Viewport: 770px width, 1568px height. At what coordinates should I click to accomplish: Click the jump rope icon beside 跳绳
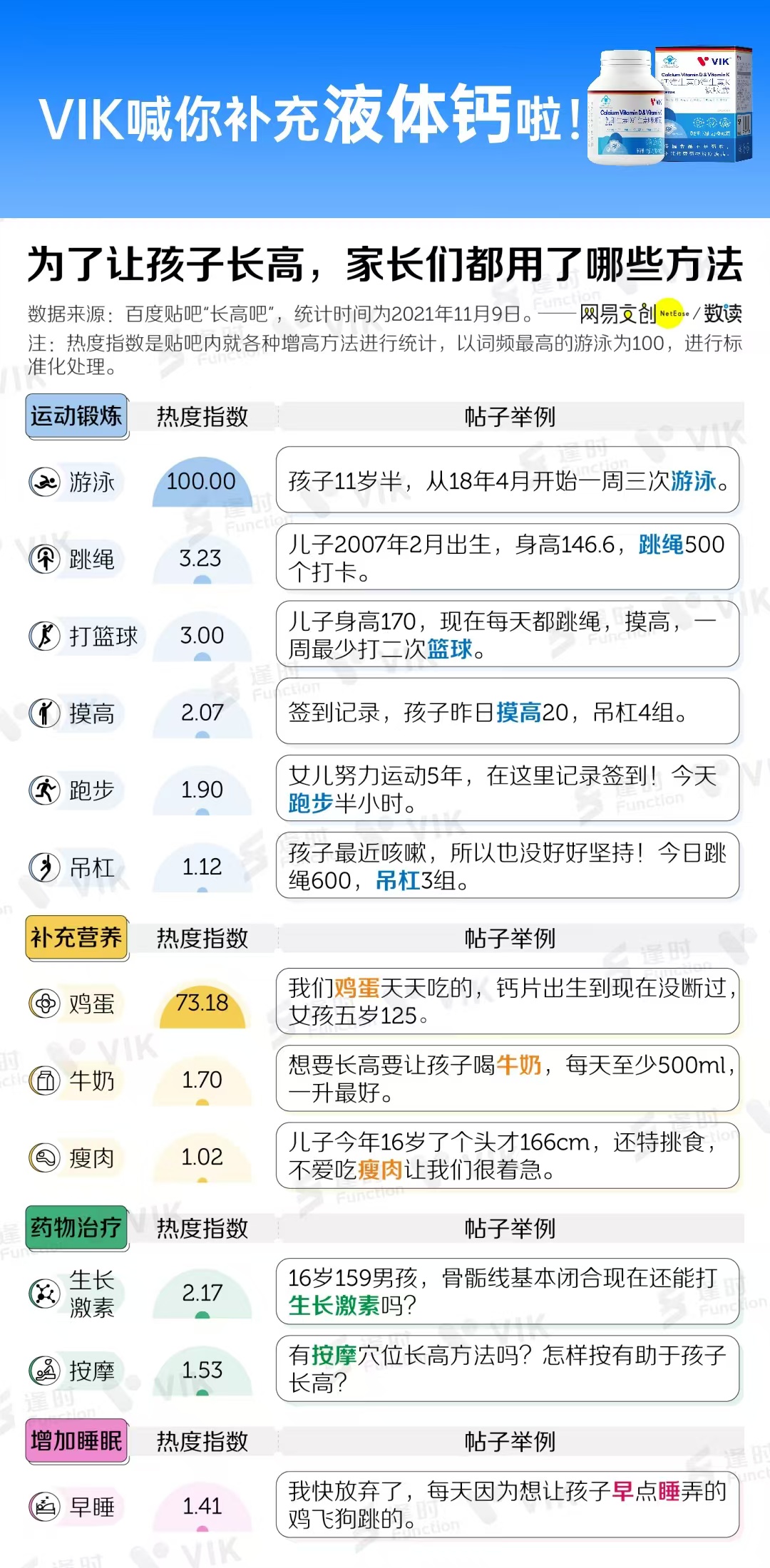45,559
